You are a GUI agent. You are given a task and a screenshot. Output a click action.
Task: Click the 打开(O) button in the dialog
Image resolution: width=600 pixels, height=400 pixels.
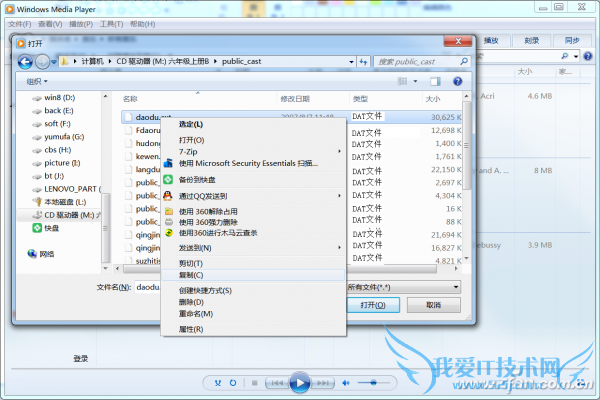(373, 305)
